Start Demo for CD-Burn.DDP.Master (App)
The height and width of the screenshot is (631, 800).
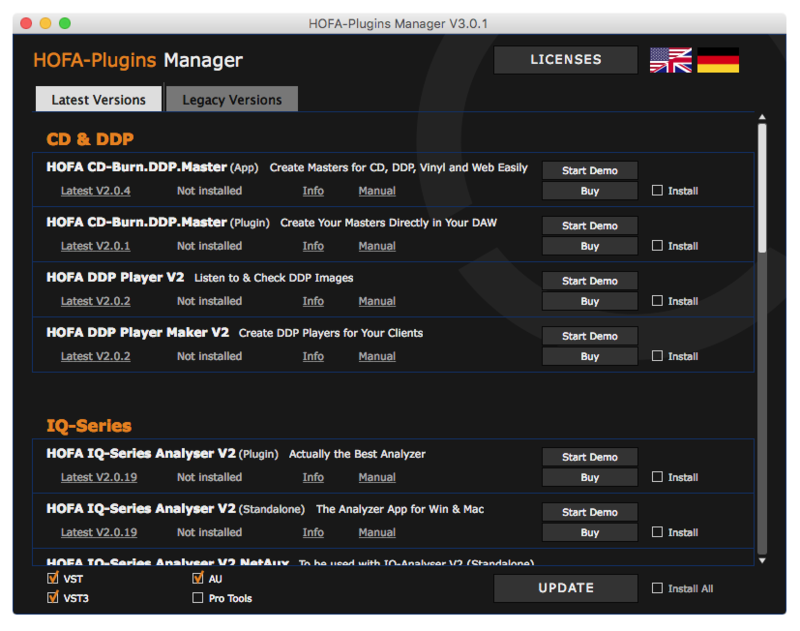click(x=590, y=170)
